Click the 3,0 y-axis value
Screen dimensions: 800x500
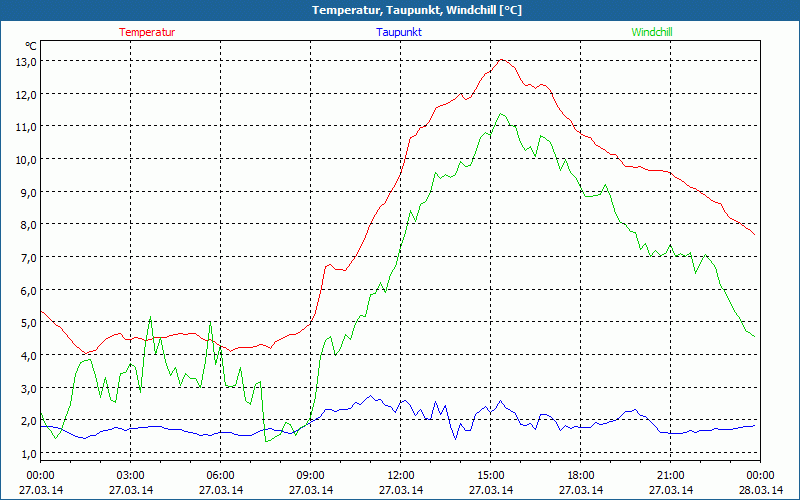point(28,388)
